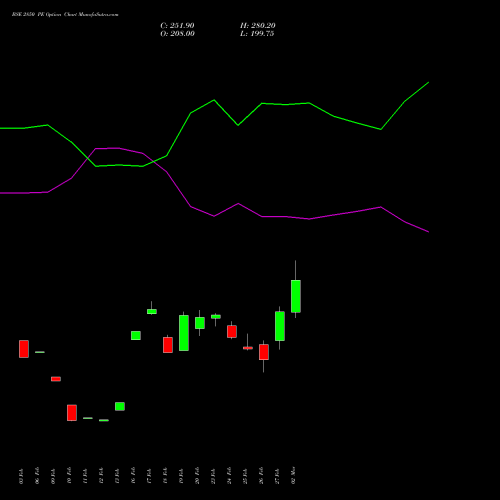Select the tall green candle above 02 Mar
The height and width of the screenshot is (500, 500).
click(296, 296)
